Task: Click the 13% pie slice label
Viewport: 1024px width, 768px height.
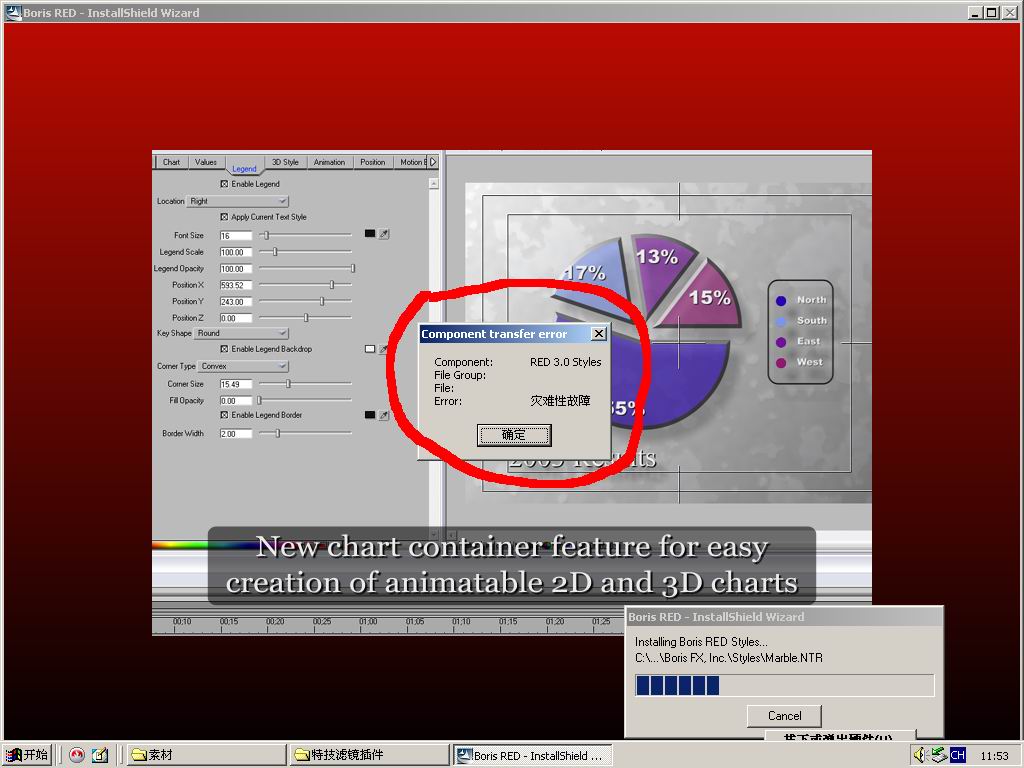Action: tap(657, 257)
